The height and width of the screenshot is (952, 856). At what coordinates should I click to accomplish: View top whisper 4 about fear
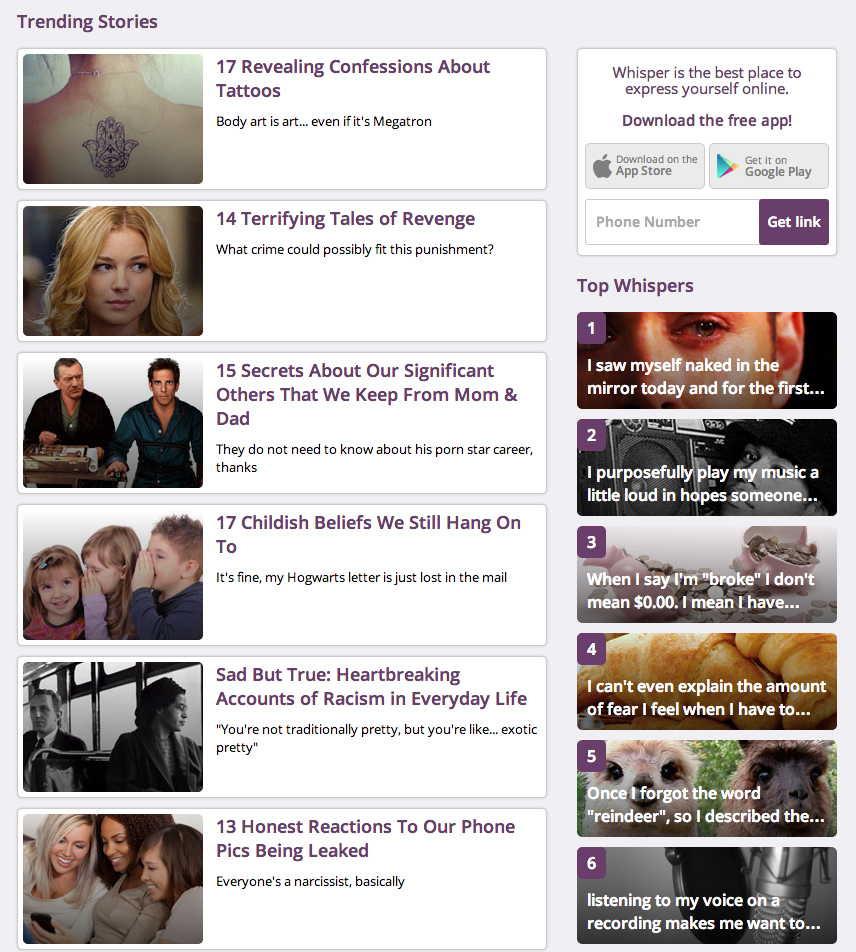click(x=707, y=681)
